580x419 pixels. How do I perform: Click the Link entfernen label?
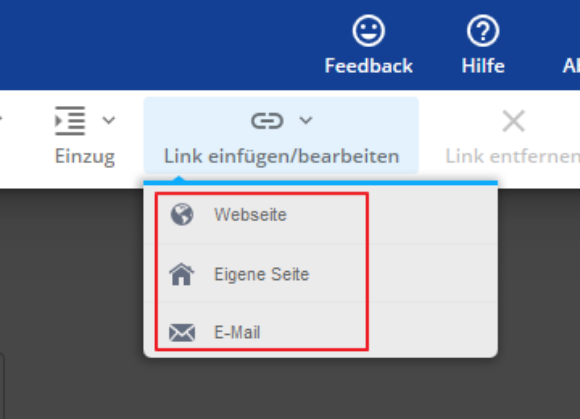(513, 156)
